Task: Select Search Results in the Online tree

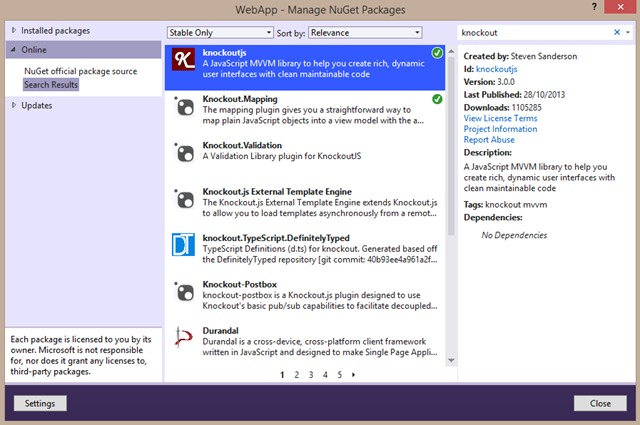Action: click(x=51, y=85)
